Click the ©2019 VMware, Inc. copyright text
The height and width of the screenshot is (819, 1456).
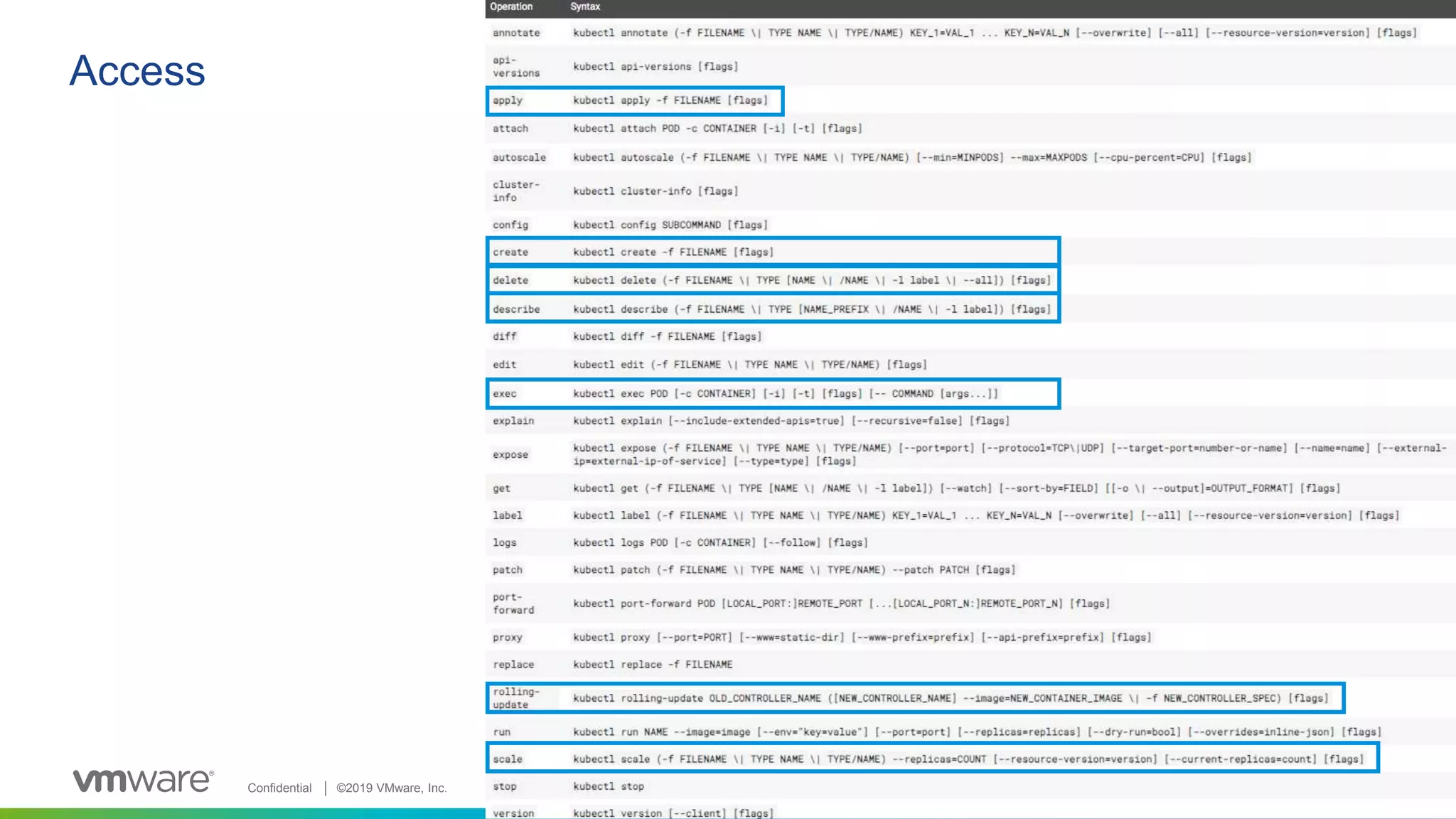click(x=391, y=788)
